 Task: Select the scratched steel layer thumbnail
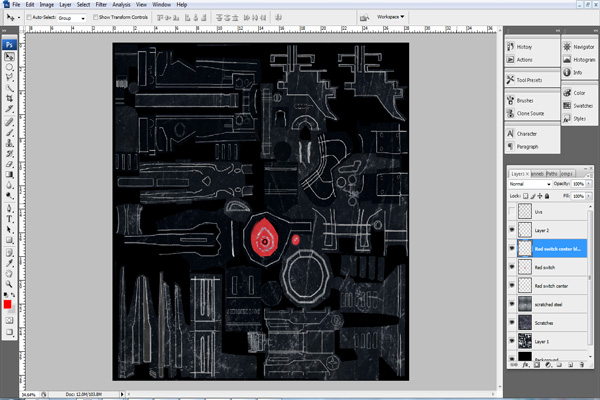click(x=525, y=304)
